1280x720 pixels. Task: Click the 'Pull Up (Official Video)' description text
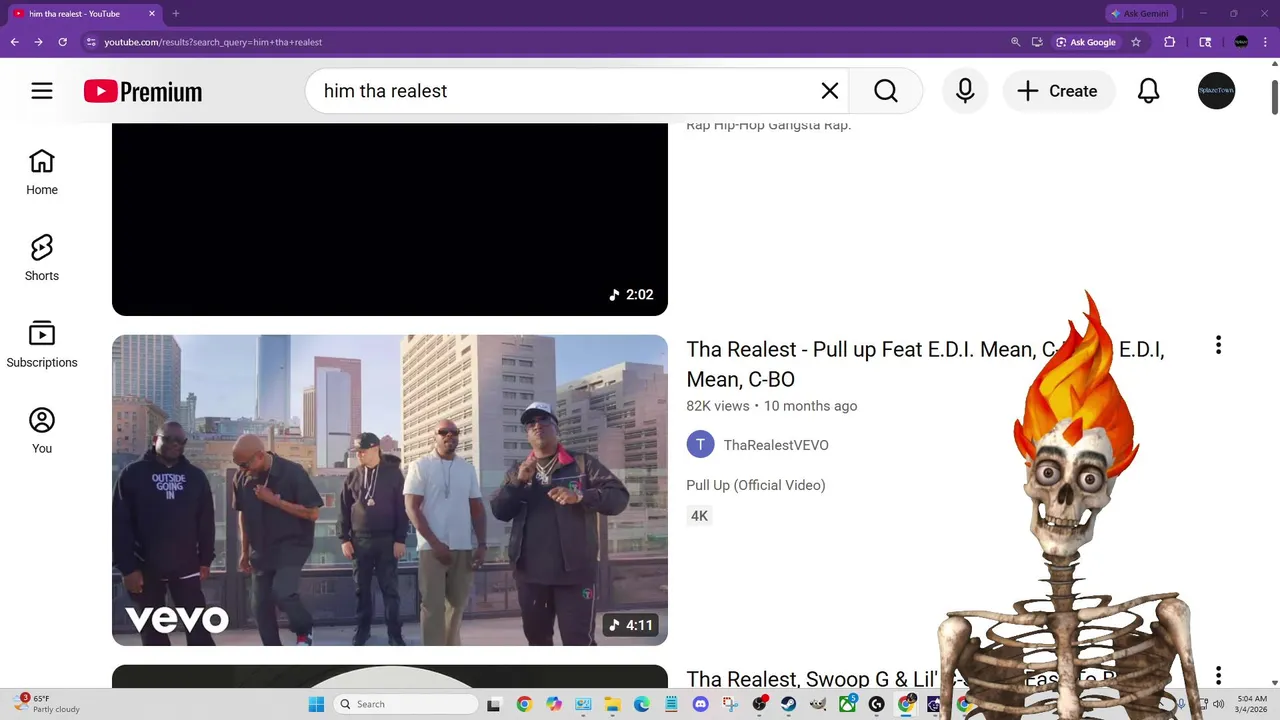point(756,485)
